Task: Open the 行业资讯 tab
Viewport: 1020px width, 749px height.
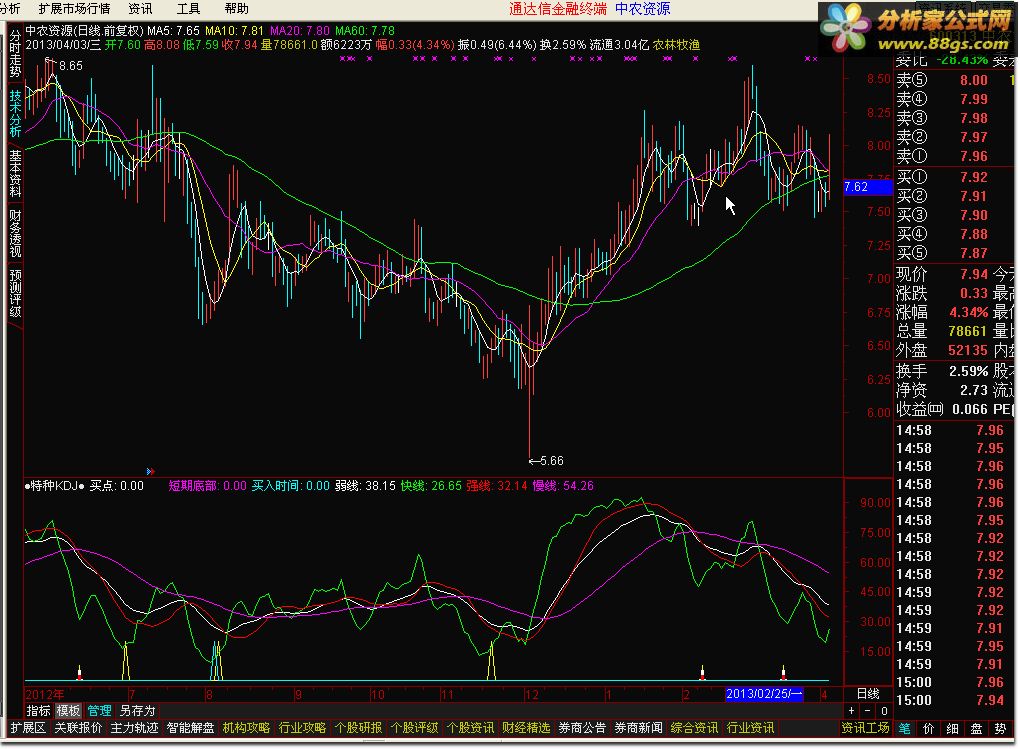Action: [x=750, y=728]
